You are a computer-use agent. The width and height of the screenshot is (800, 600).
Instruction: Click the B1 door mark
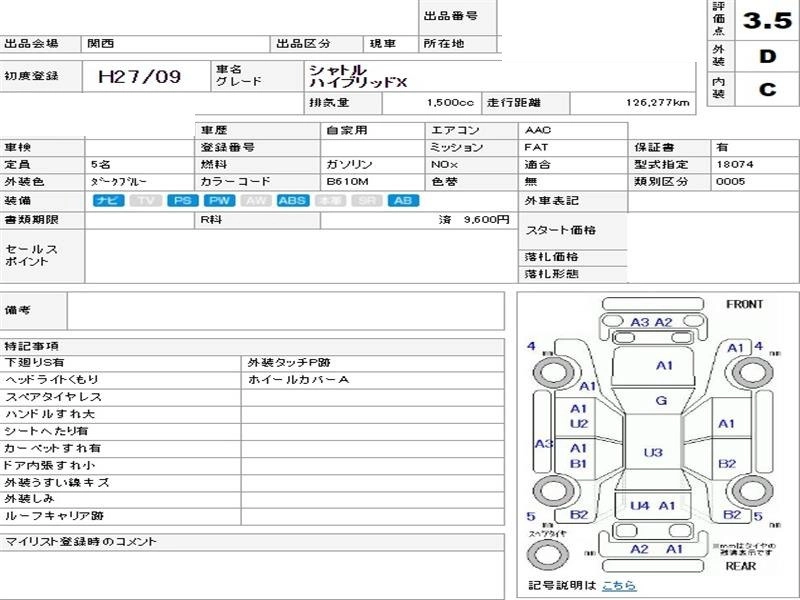tap(578, 463)
